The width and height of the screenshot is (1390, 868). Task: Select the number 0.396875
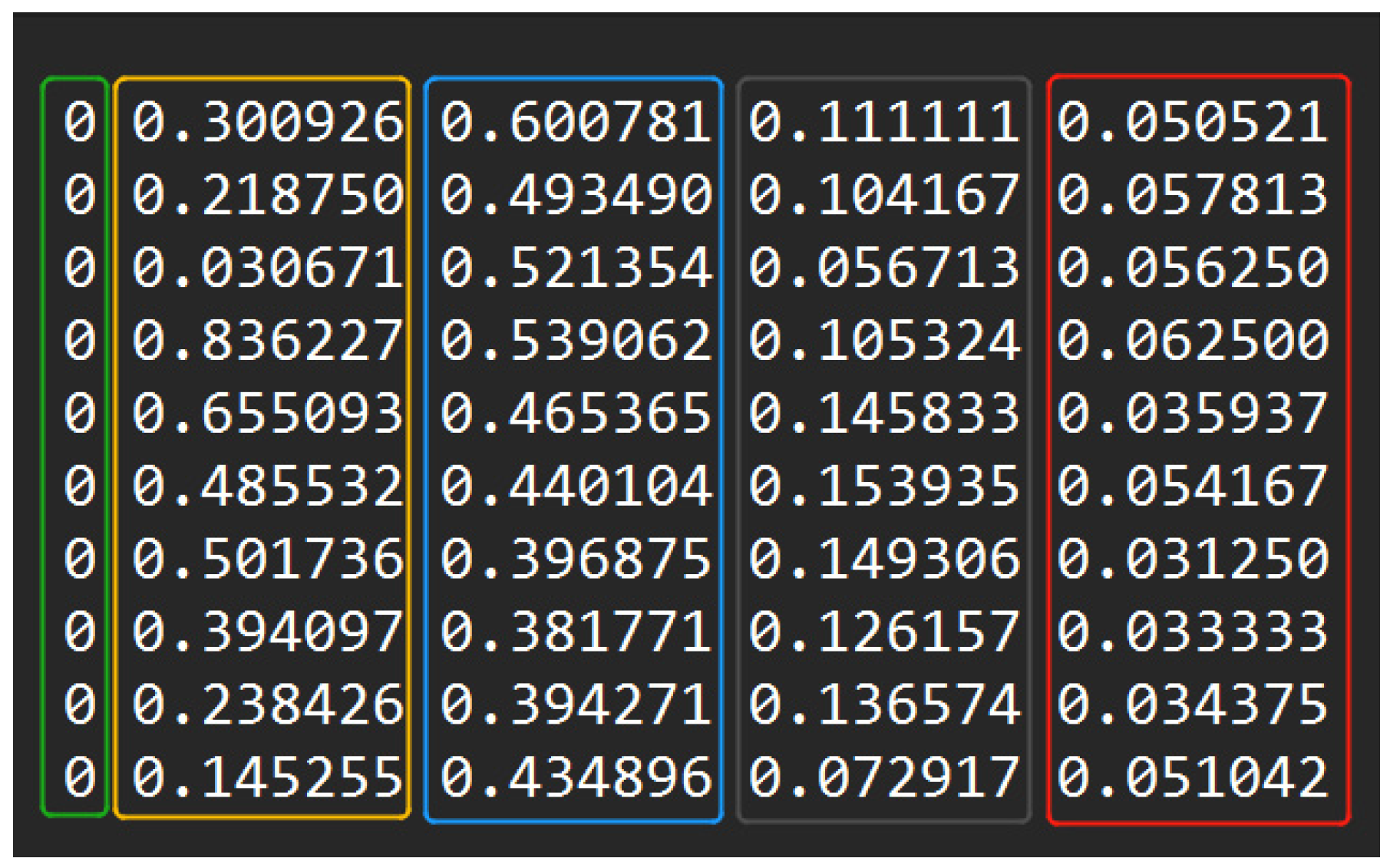point(575,559)
